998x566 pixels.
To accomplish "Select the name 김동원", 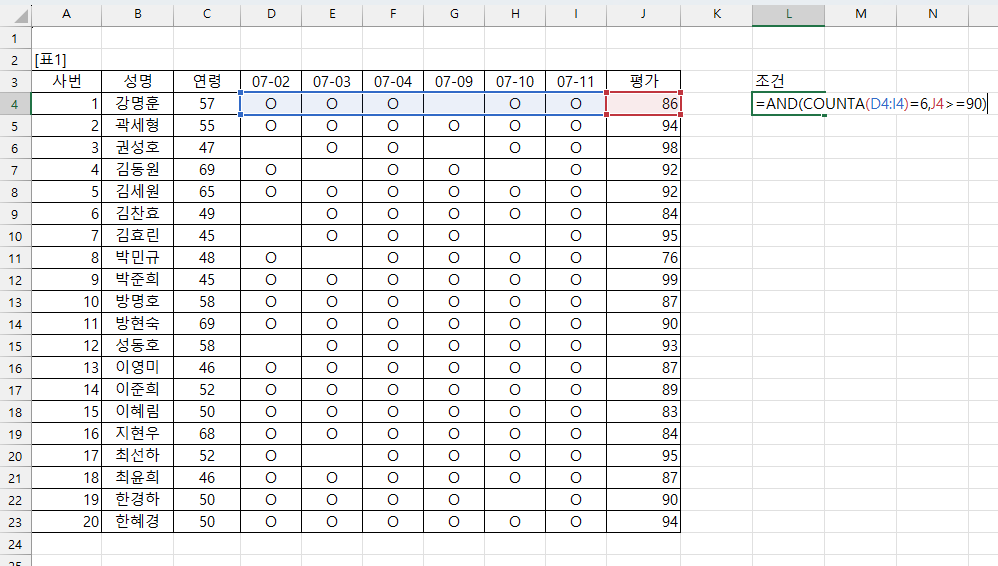I will 137,169.
